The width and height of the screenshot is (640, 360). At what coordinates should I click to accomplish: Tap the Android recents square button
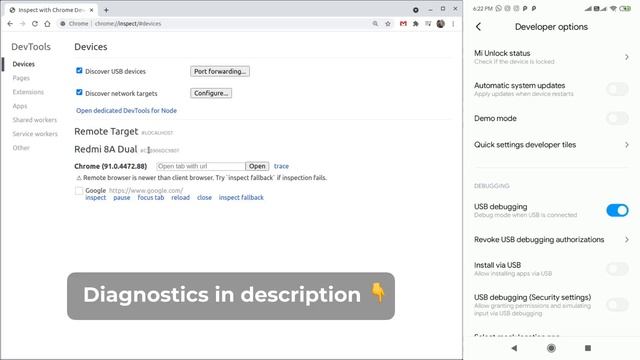tap(588, 348)
